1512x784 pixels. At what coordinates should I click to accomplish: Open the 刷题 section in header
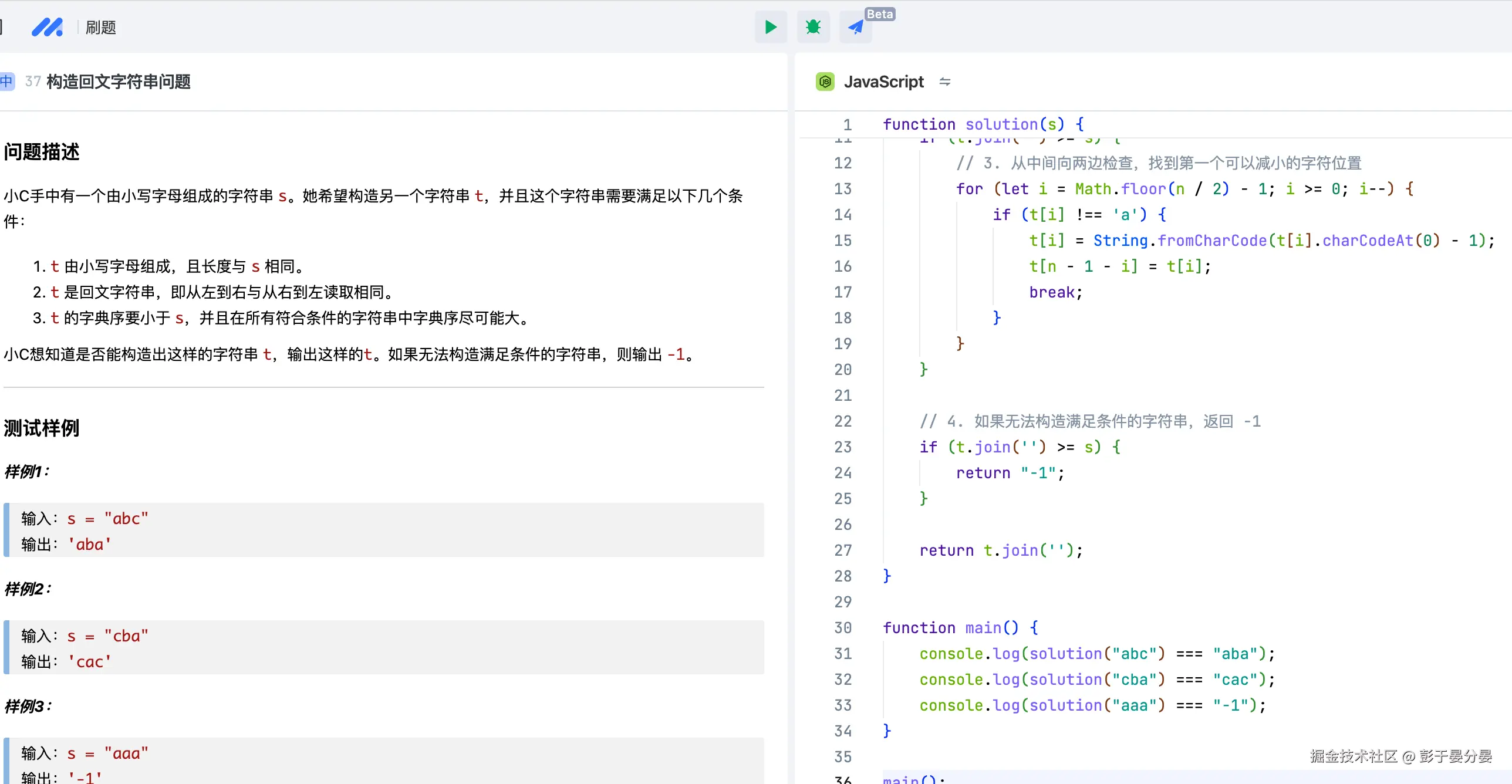click(101, 28)
